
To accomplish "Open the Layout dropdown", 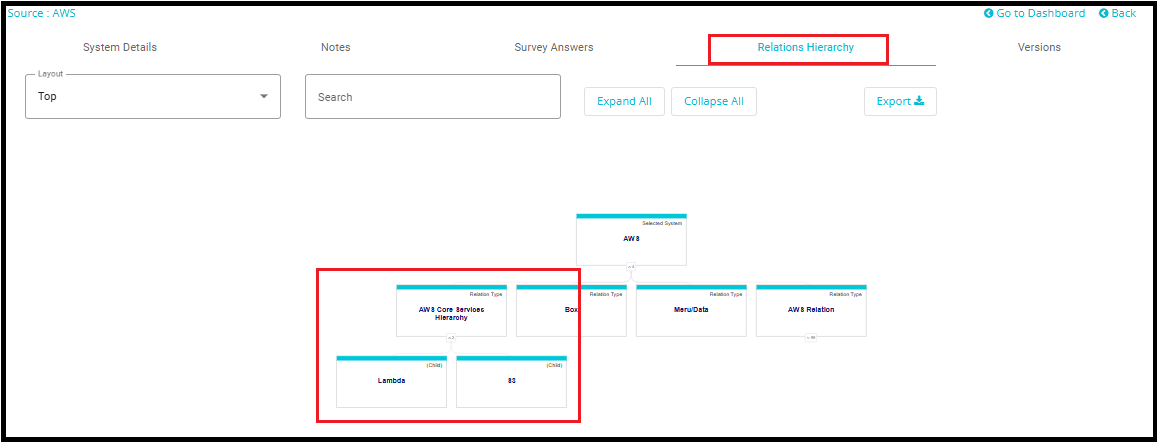I will tap(152, 97).
